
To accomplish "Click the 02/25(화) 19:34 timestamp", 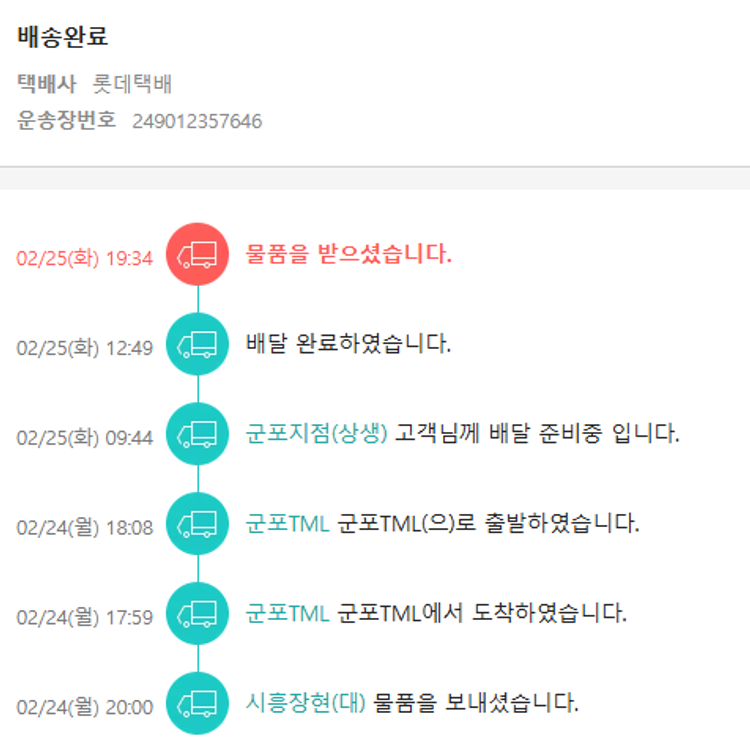I will click(x=84, y=258).
